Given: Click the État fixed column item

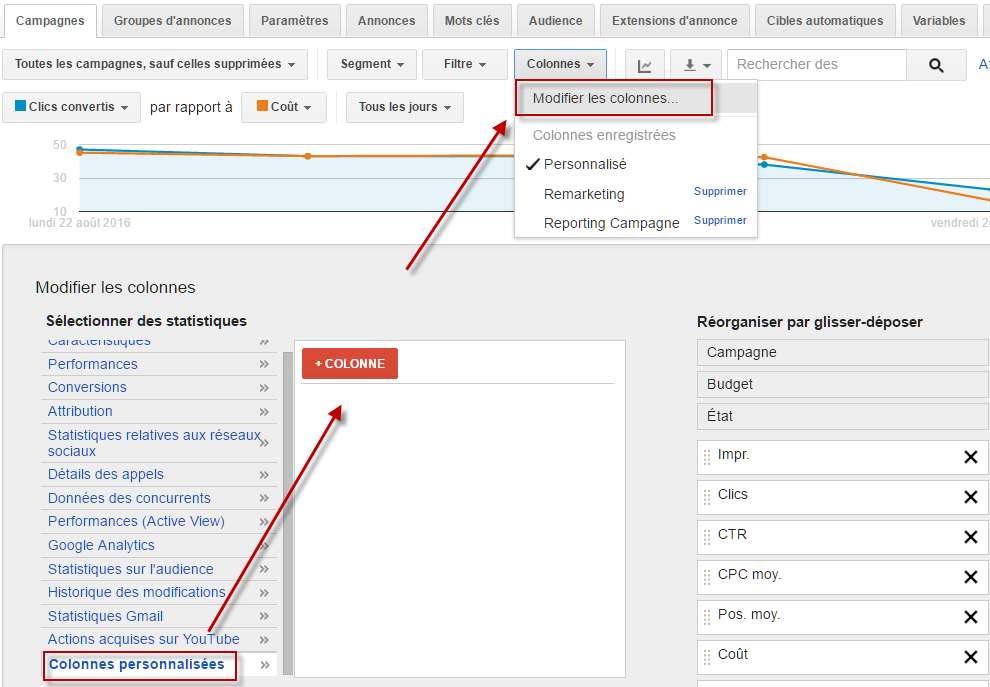Looking at the screenshot, I should coord(842,417).
